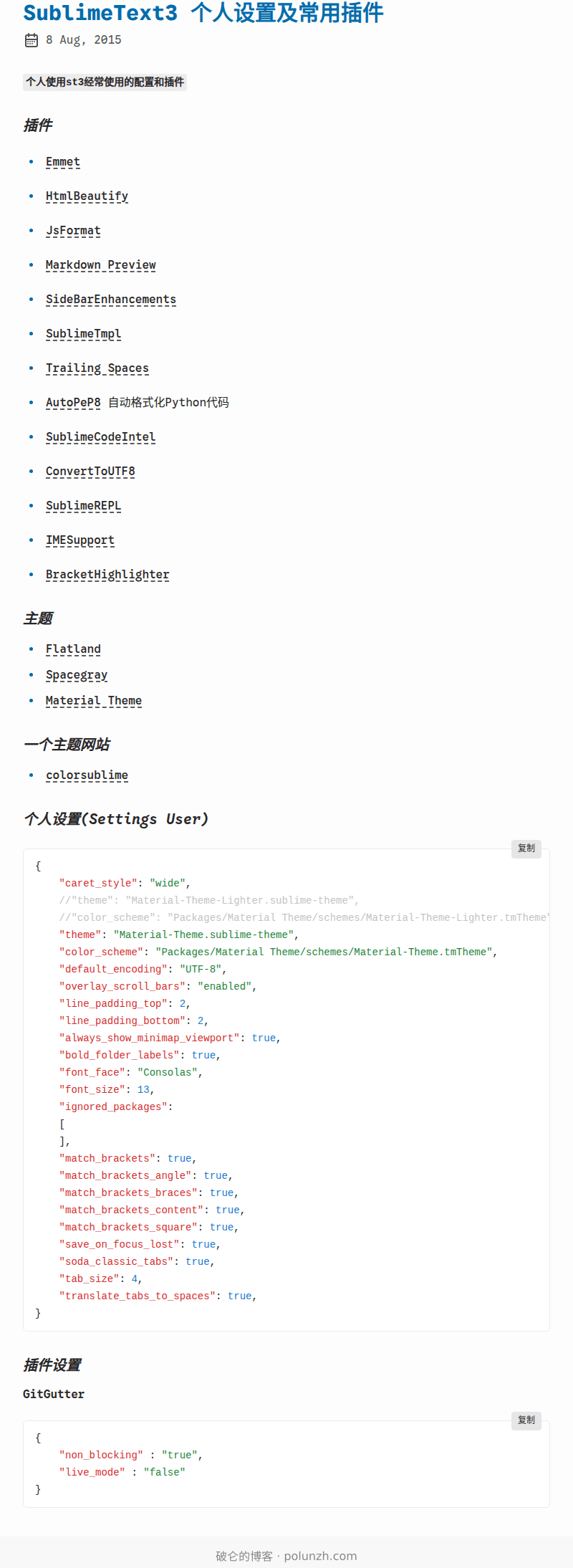This screenshot has width=573, height=1568.
Task: Open the colorsublime theme website link
Action: pyautogui.click(x=87, y=775)
